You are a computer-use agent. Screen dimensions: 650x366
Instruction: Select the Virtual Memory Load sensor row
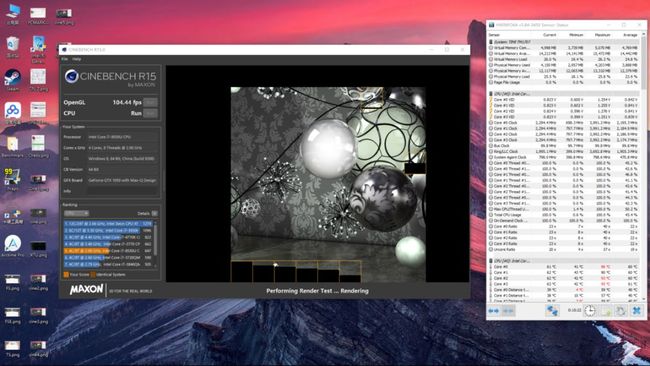(x=564, y=59)
